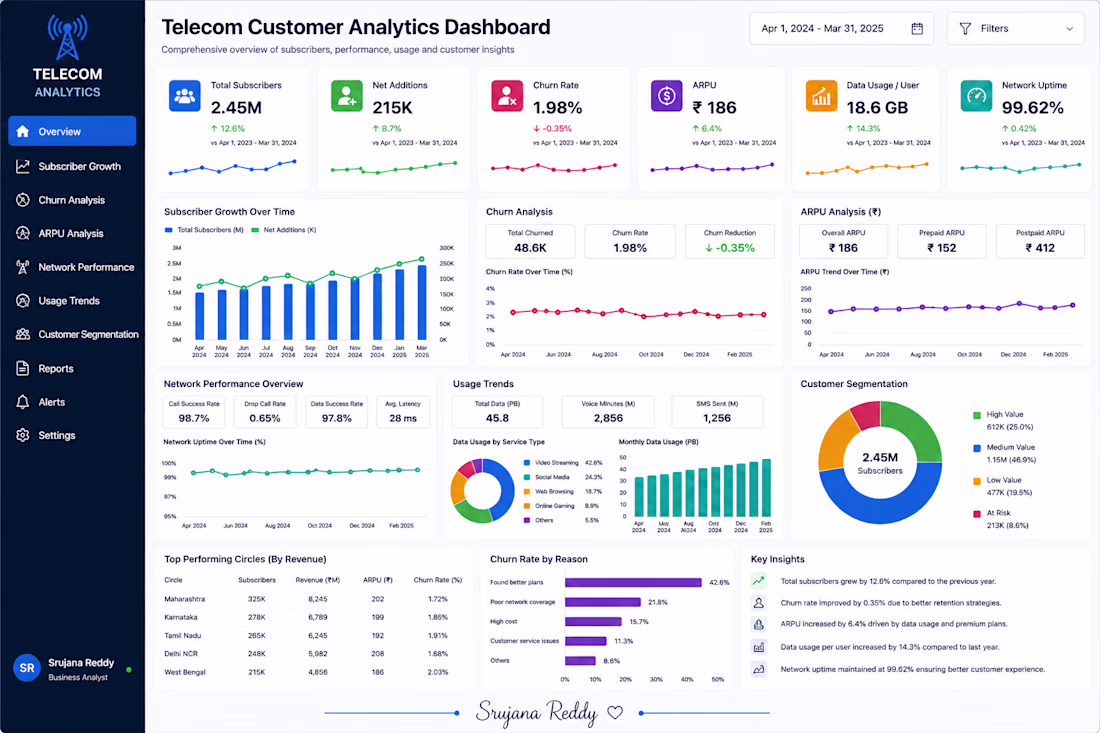Image resolution: width=1100 pixels, height=733 pixels.
Task: Go to the Overview menu item
Action: pos(72,131)
